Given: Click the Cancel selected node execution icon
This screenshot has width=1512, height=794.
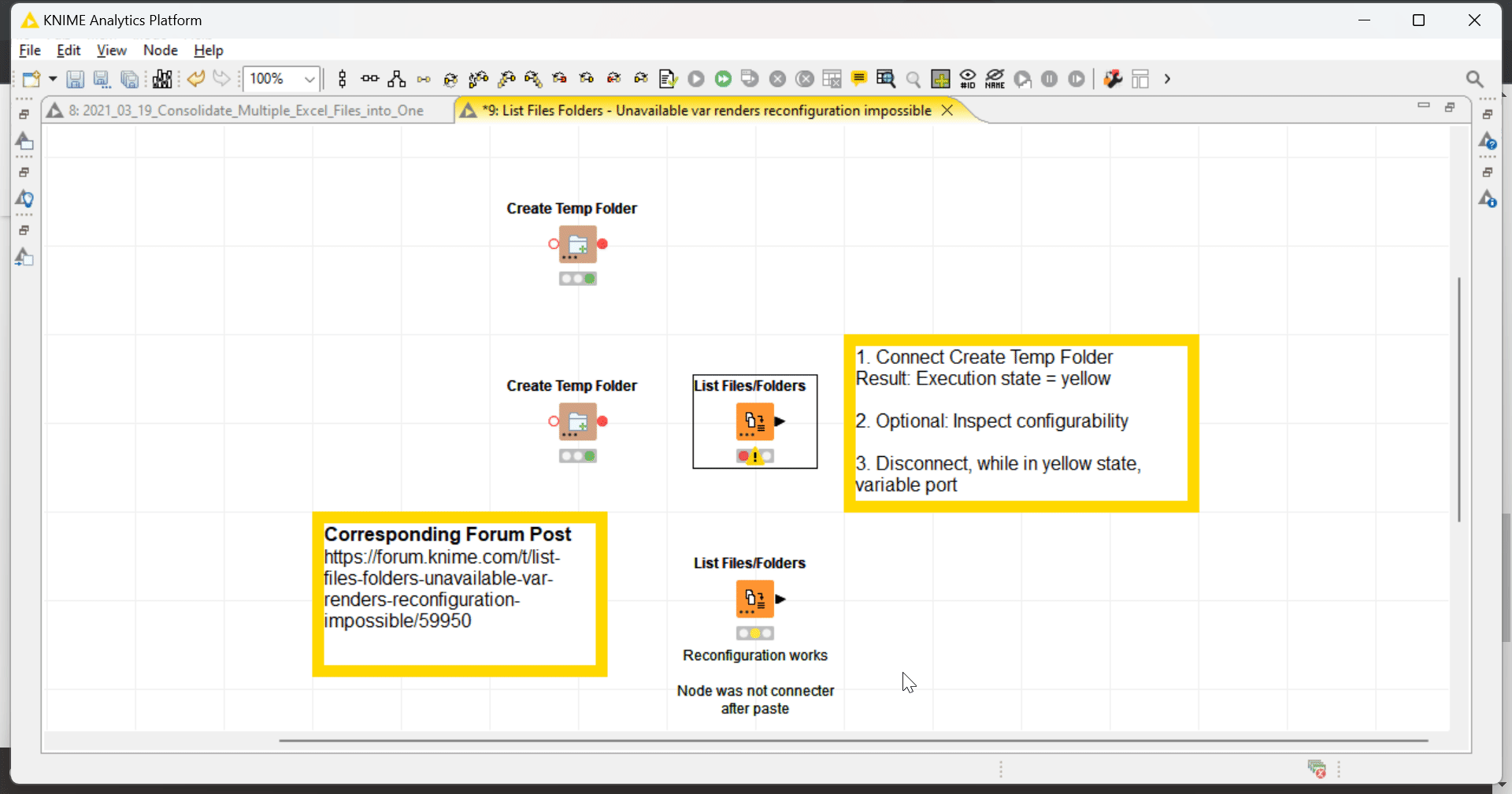Looking at the screenshot, I should (777, 79).
